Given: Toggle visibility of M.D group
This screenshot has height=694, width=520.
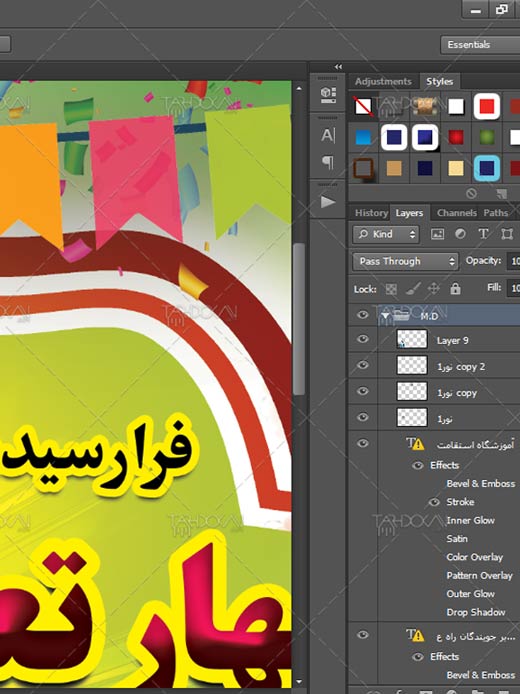Looking at the screenshot, I should [x=362, y=315].
